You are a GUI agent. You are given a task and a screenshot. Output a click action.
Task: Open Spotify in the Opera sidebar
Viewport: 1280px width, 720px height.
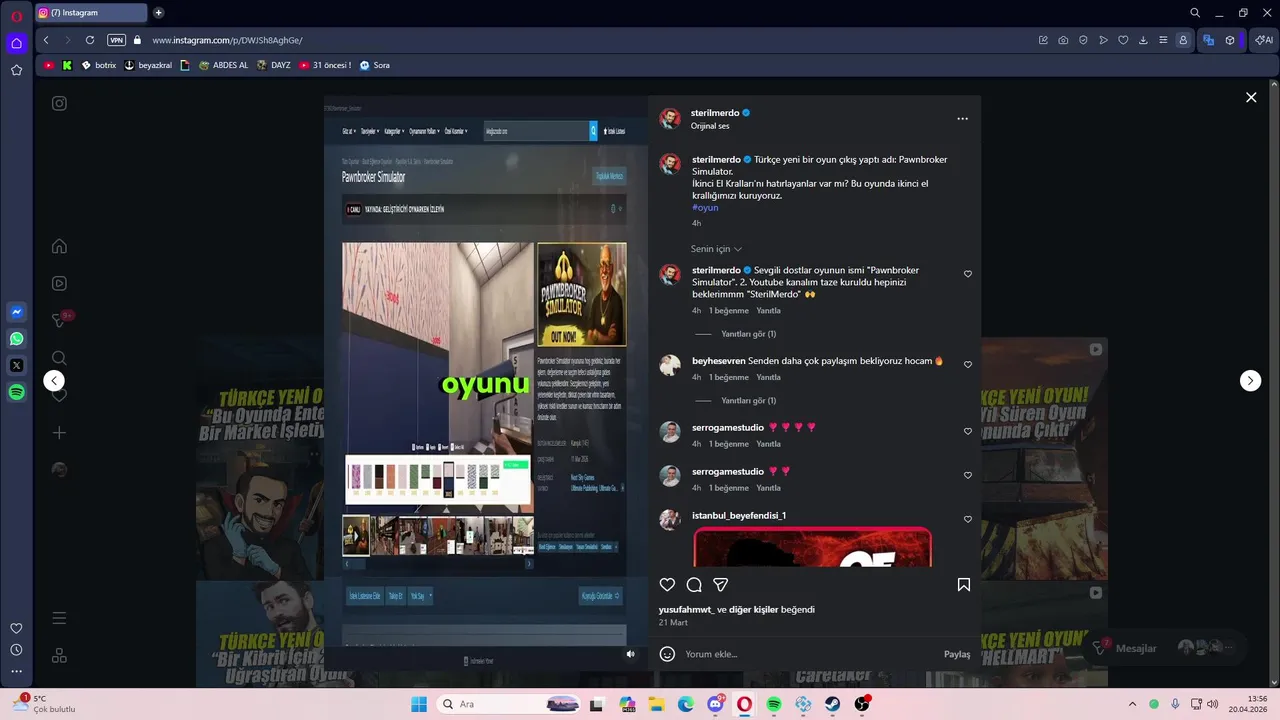coord(16,393)
